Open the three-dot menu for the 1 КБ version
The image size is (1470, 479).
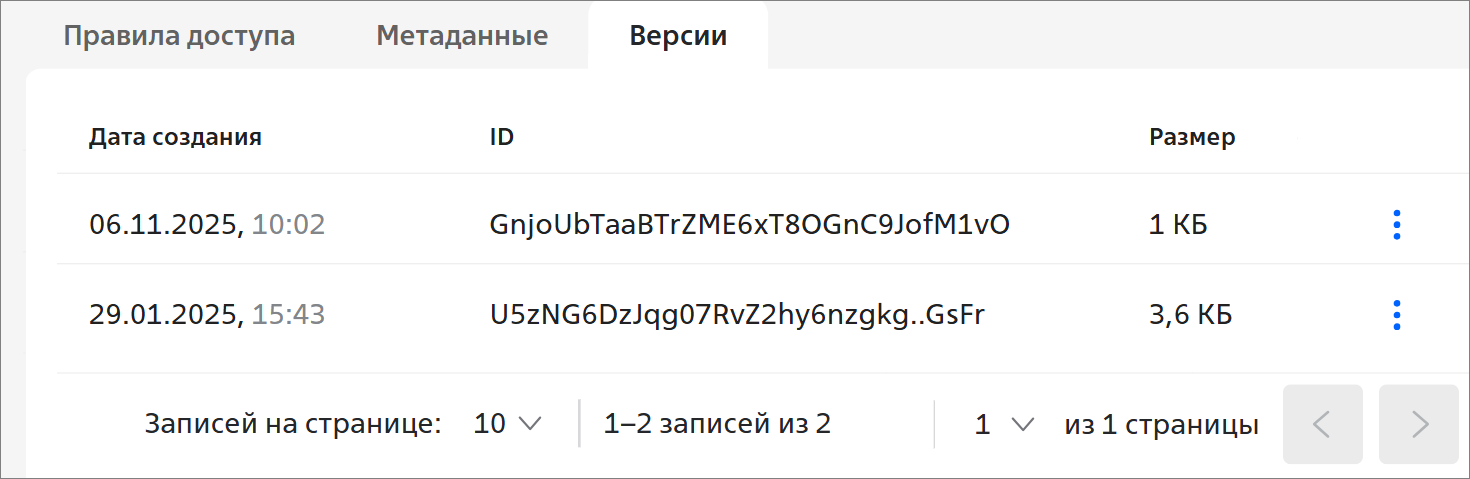pyautogui.click(x=1397, y=225)
